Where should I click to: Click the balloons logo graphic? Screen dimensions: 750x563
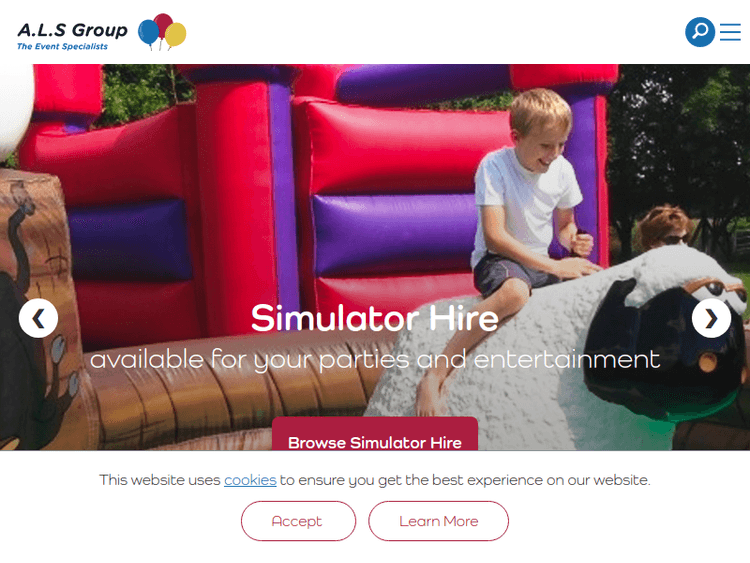pyautogui.click(x=162, y=32)
